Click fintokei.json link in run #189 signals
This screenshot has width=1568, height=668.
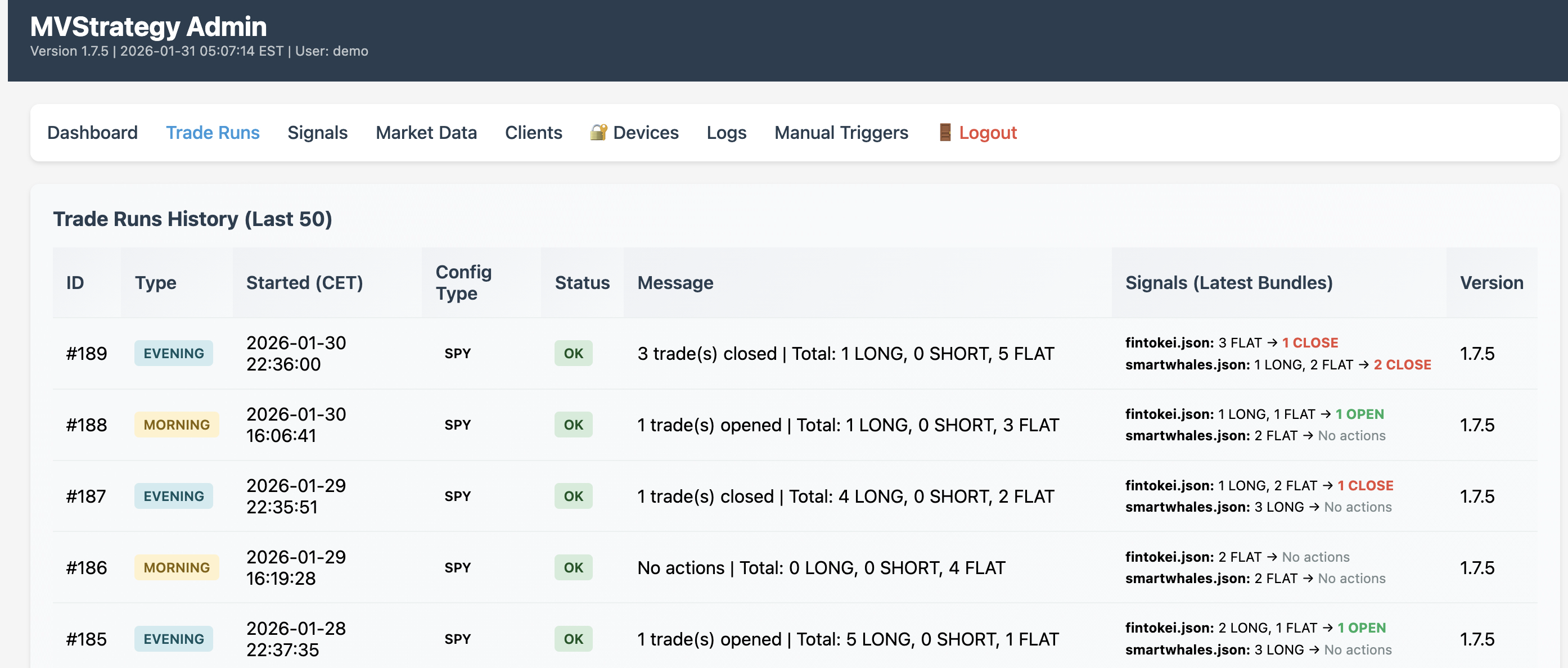[1168, 342]
